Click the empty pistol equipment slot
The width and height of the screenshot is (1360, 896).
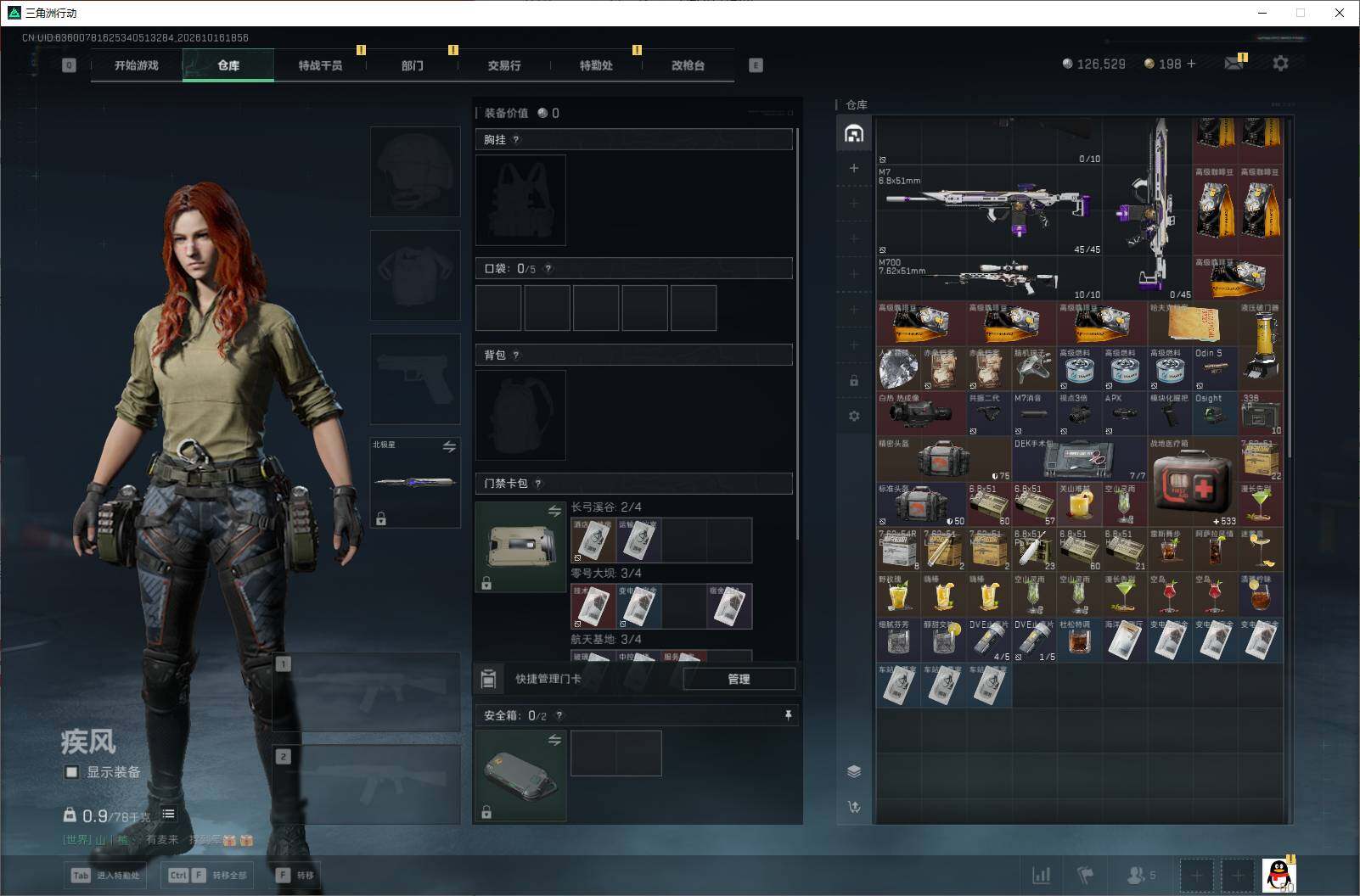click(415, 378)
